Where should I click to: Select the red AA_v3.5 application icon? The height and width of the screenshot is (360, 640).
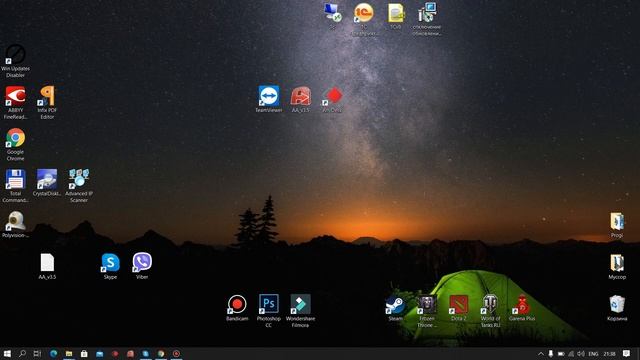(300, 99)
